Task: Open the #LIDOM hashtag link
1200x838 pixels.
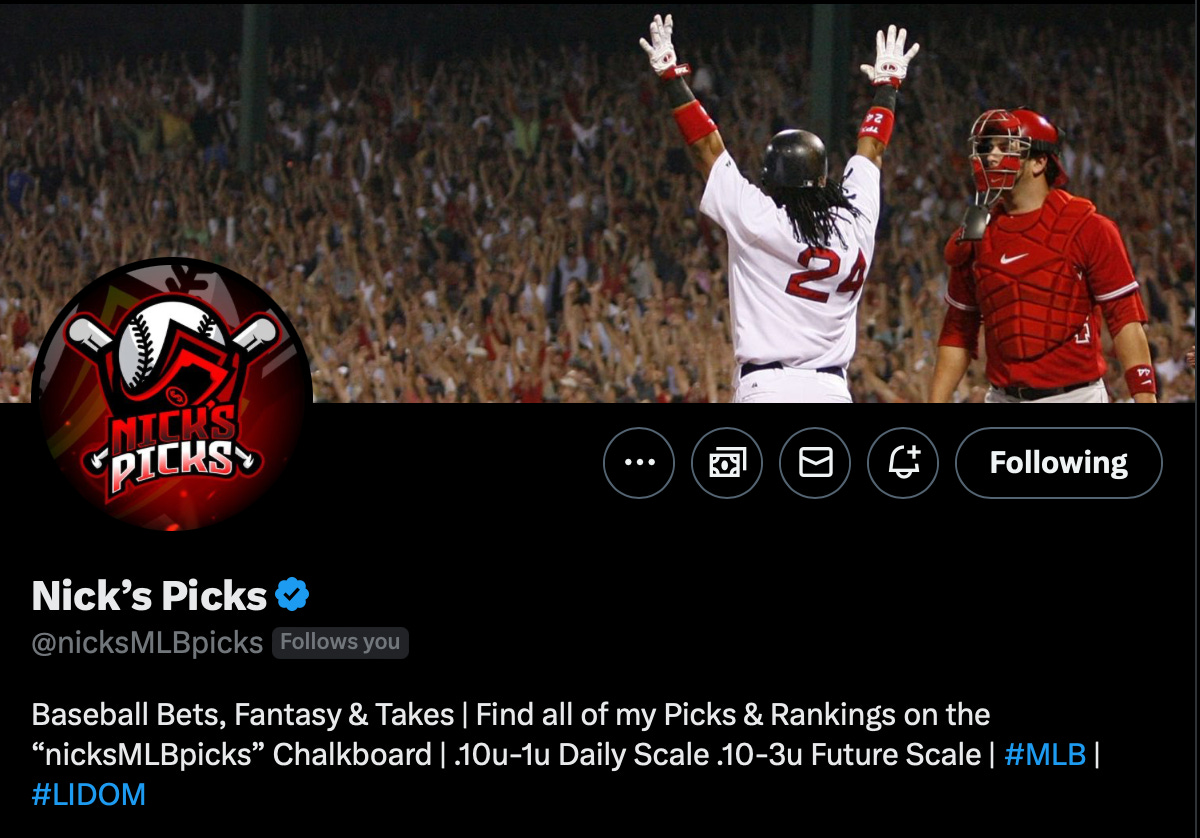Action: click(x=89, y=795)
